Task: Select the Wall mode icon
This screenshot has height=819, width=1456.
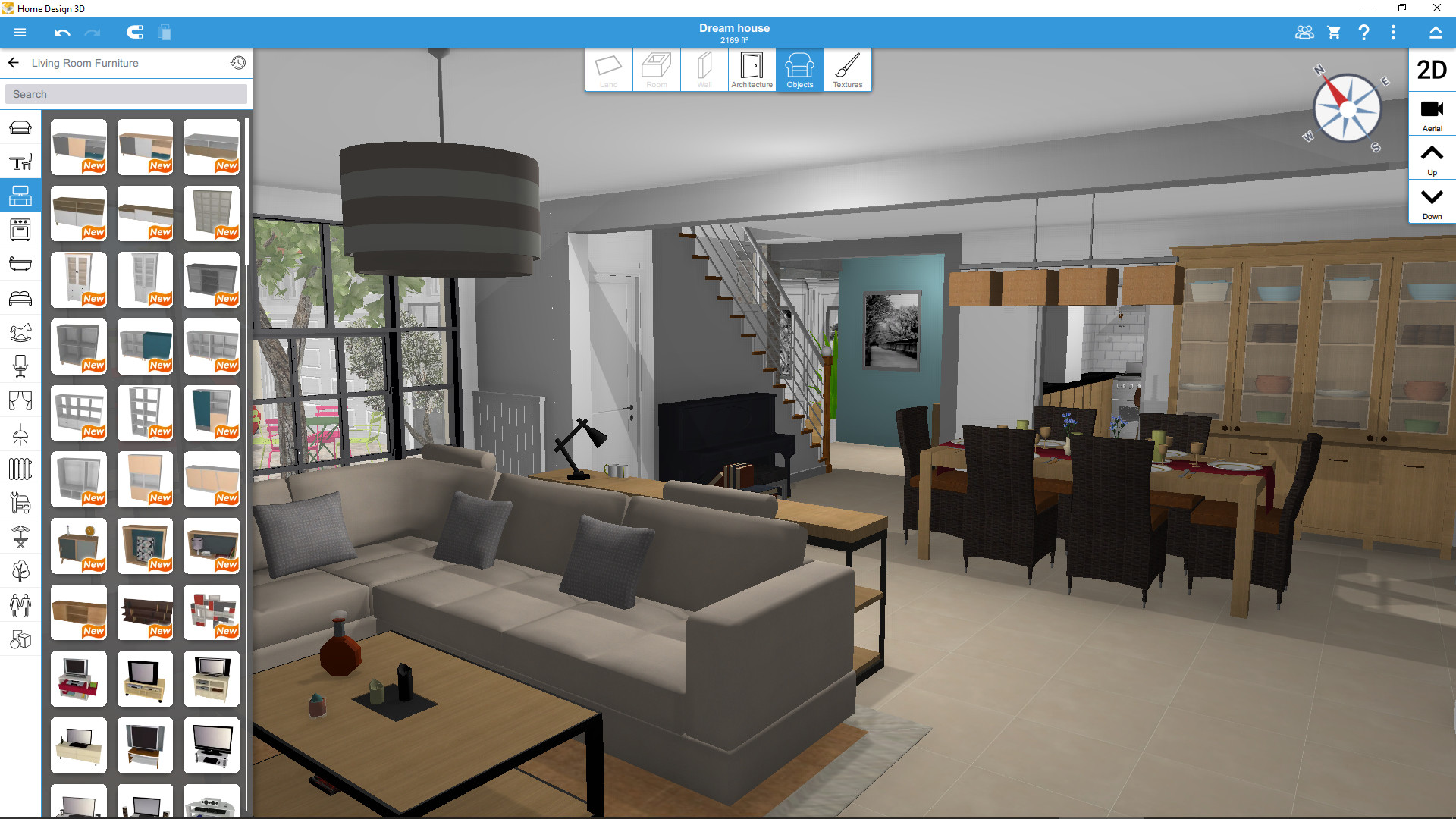Action: coord(702,68)
